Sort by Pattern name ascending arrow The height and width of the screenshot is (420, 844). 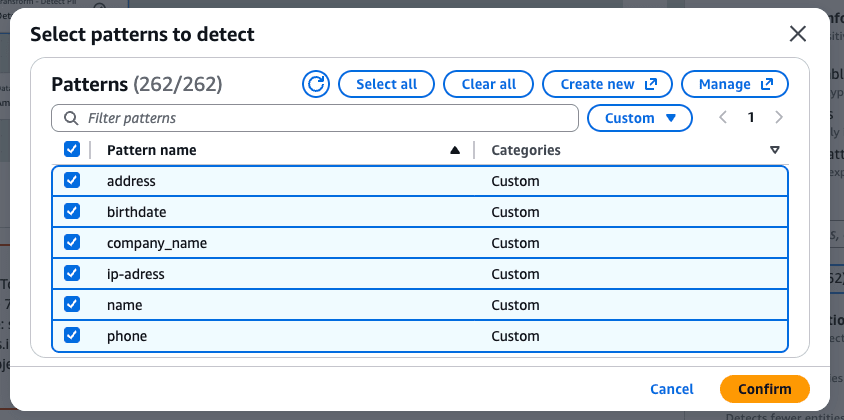click(455, 150)
